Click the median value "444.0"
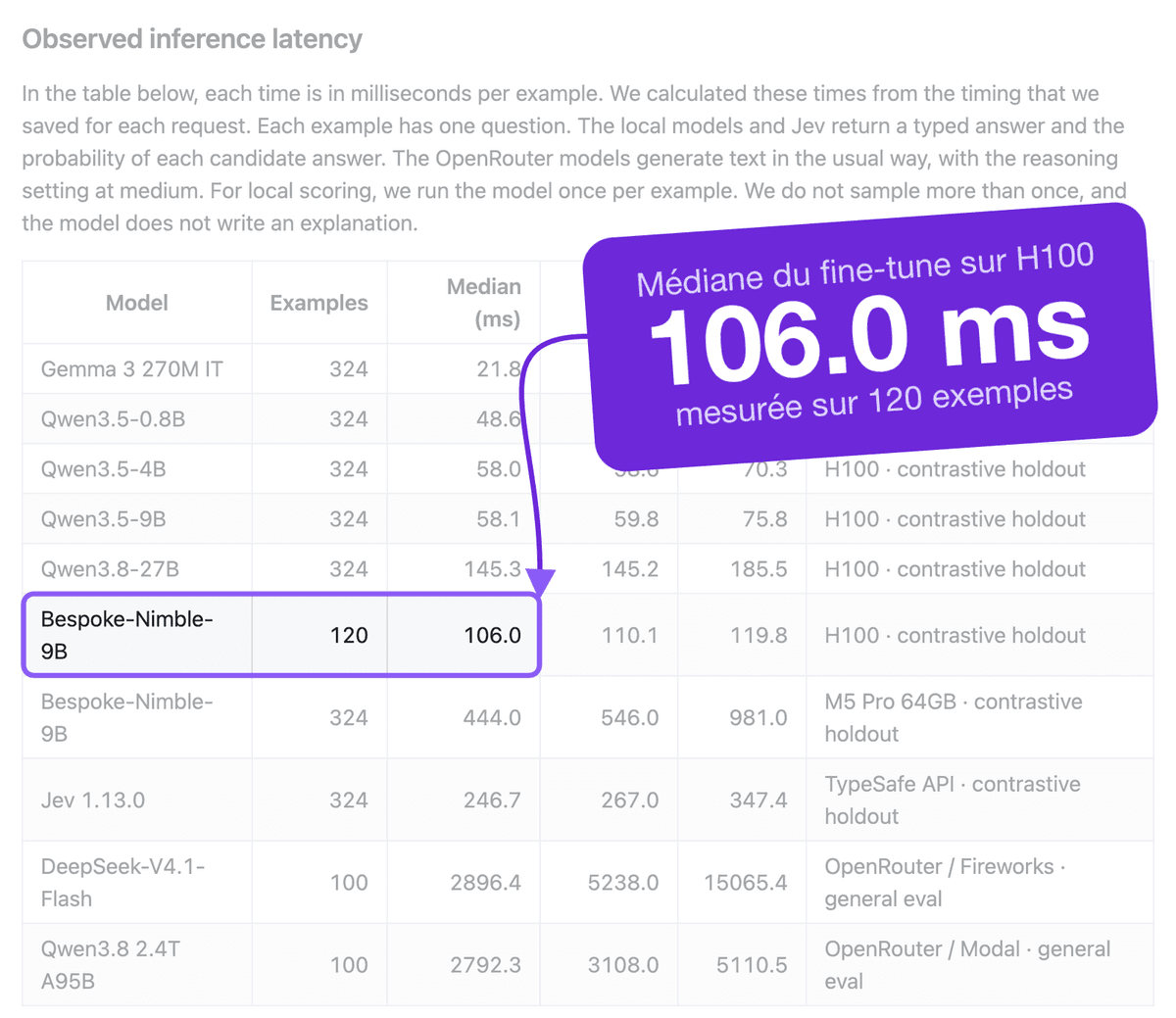The height and width of the screenshot is (1018, 1176). (x=493, y=717)
